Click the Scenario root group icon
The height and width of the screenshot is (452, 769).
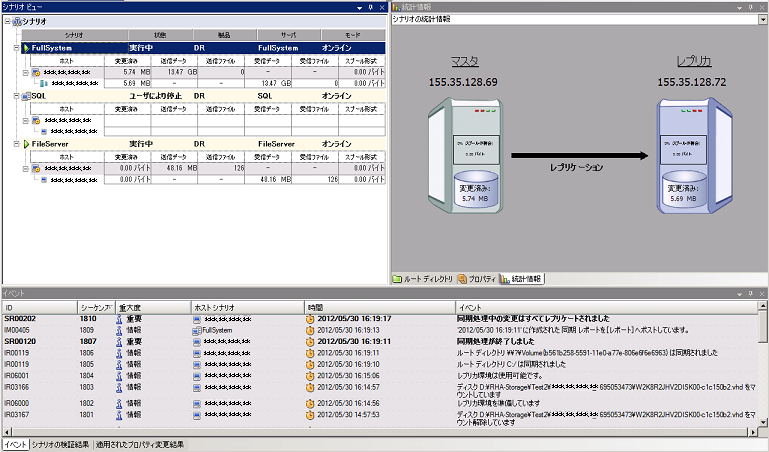click(x=16, y=21)
